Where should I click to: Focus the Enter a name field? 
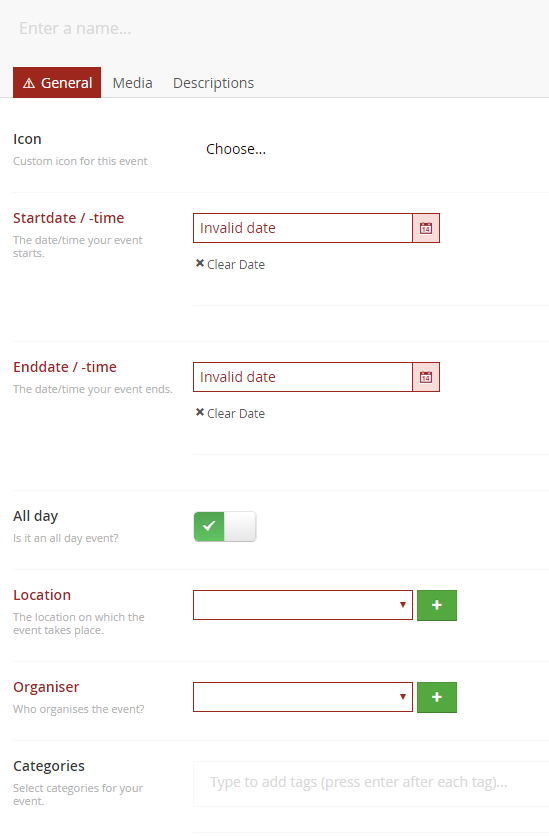pos(274,28)
